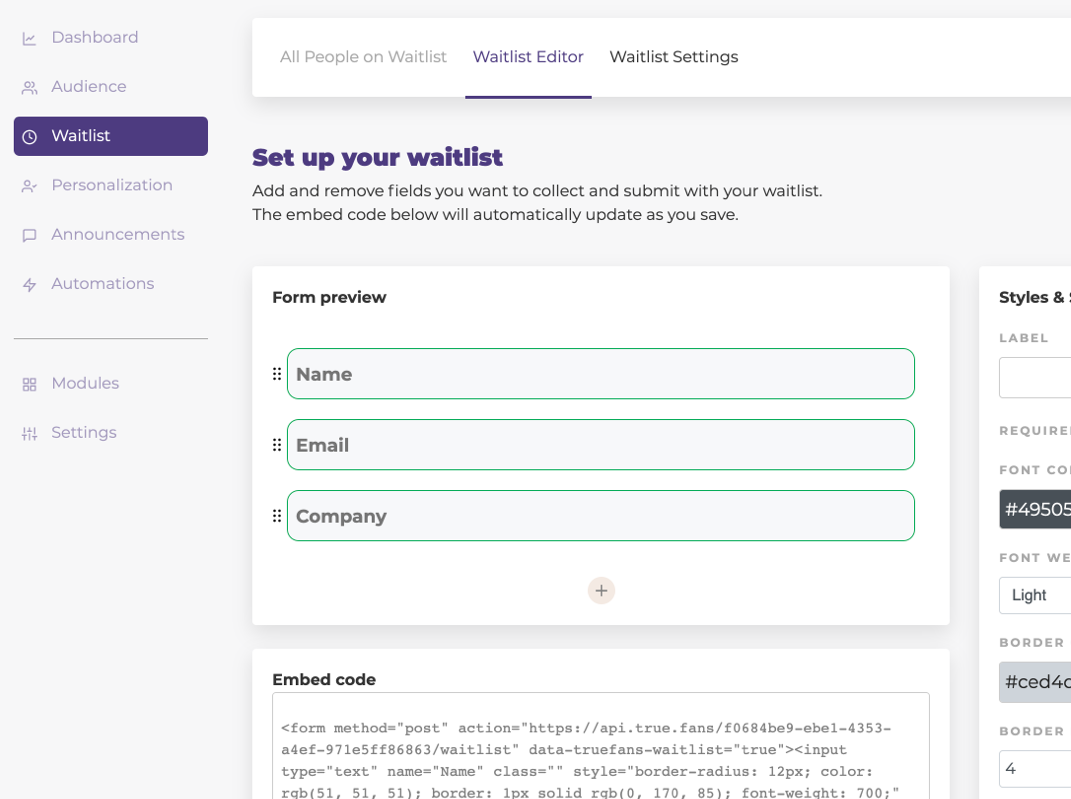Click the drag handle next to the Company field

pyautogui.click(x=276, y=516)
